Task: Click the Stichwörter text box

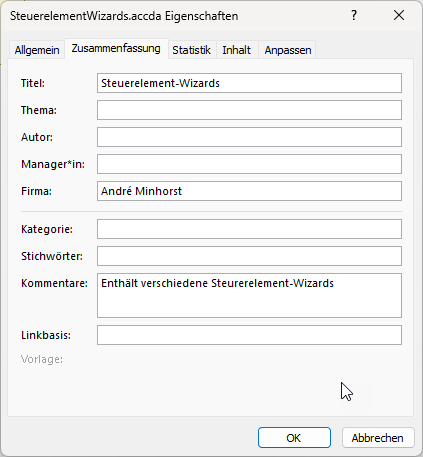Action: pyautogui.click(x=249, y=256)
